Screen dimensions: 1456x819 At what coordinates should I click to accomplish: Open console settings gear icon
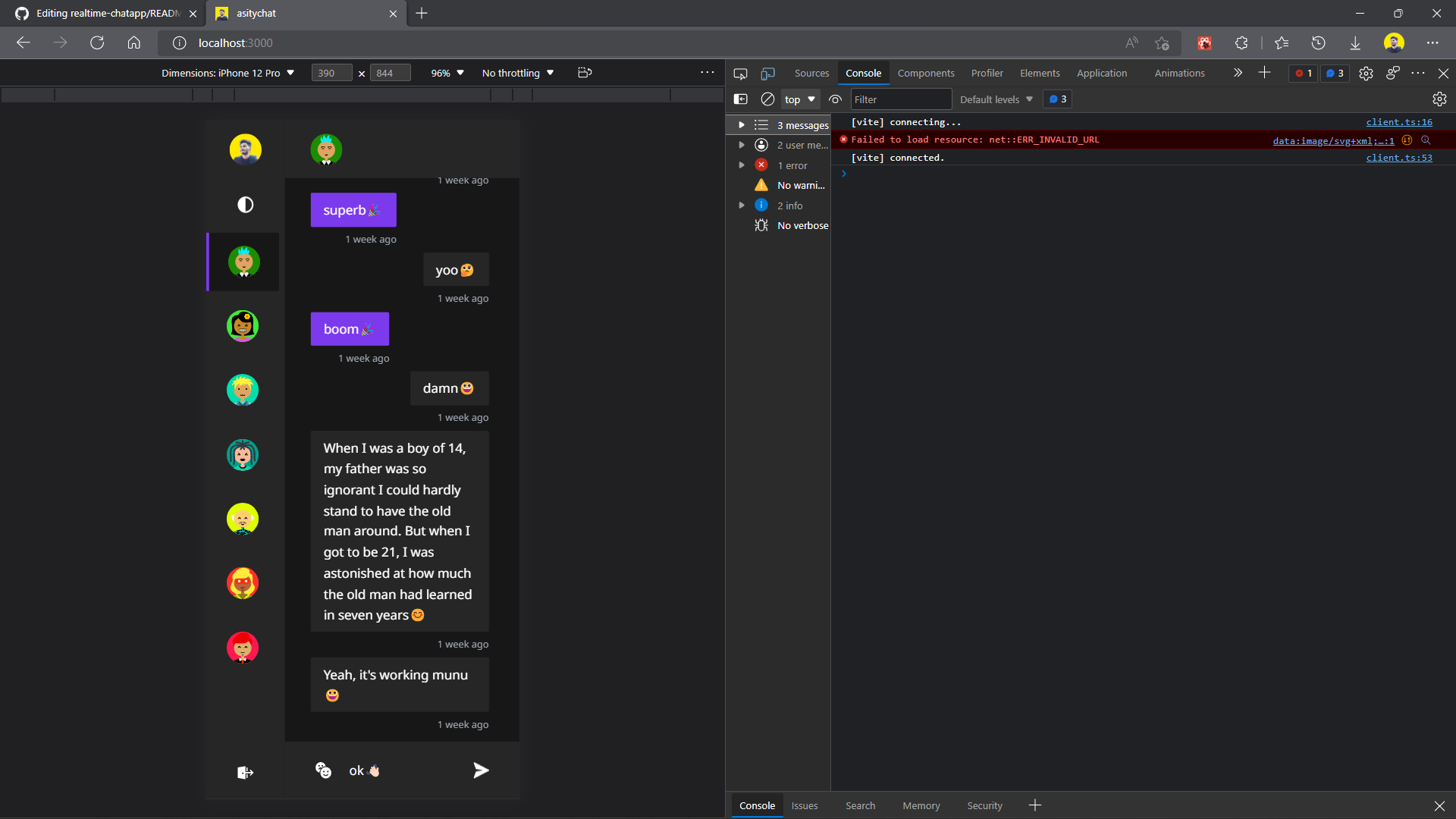tap(1439, 99)
